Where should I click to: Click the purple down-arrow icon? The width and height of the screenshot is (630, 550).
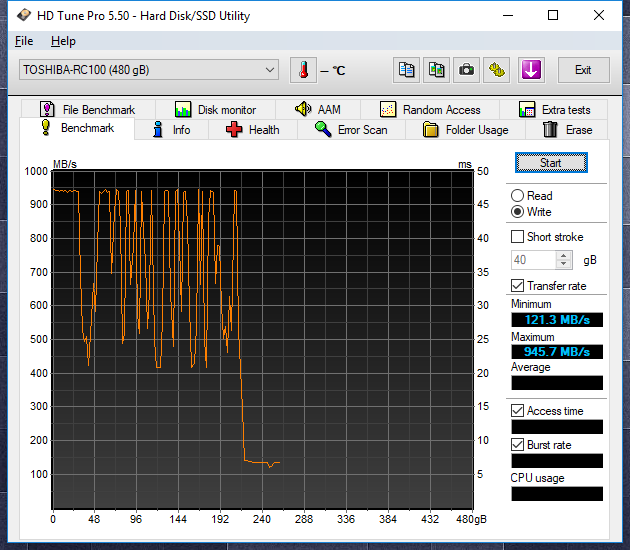[530, 70]
